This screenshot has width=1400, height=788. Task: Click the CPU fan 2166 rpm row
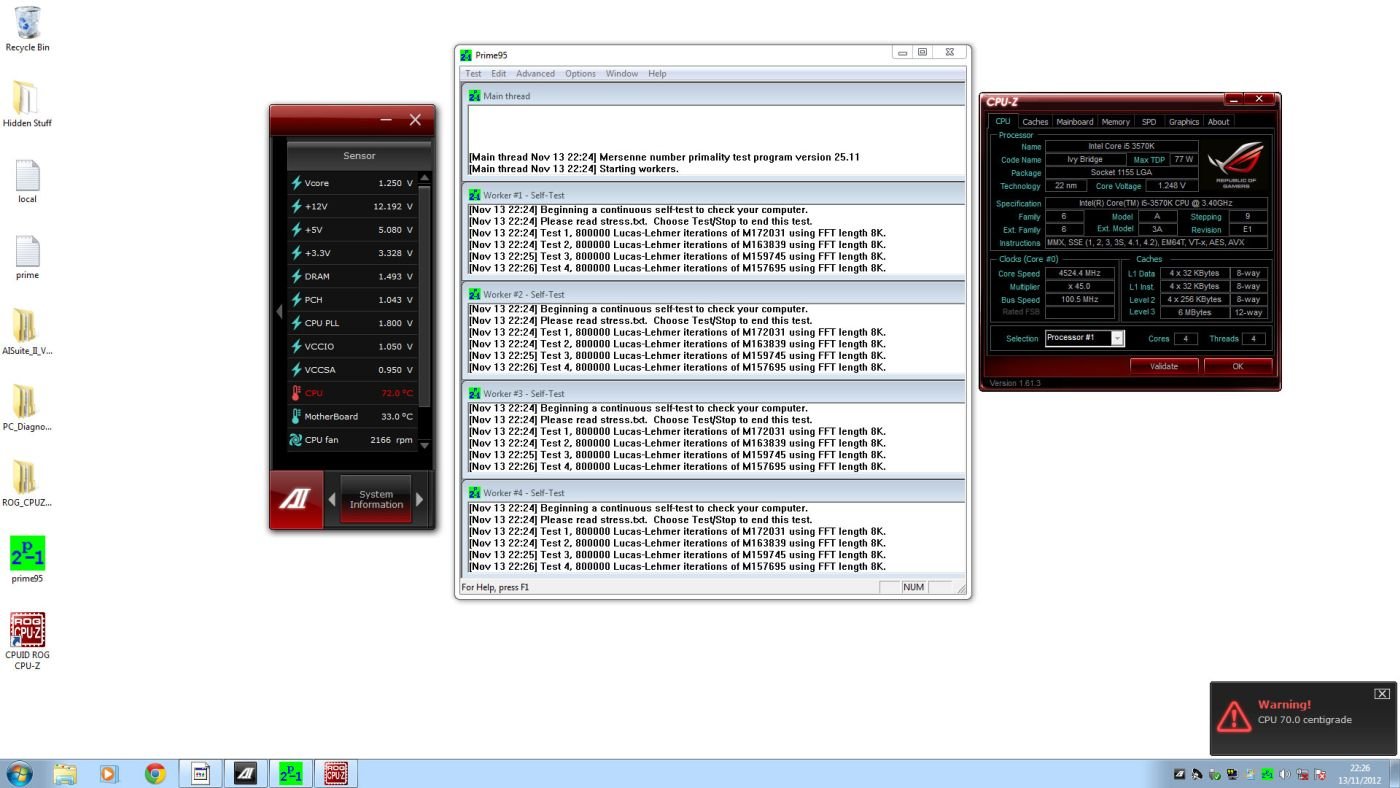352,440
